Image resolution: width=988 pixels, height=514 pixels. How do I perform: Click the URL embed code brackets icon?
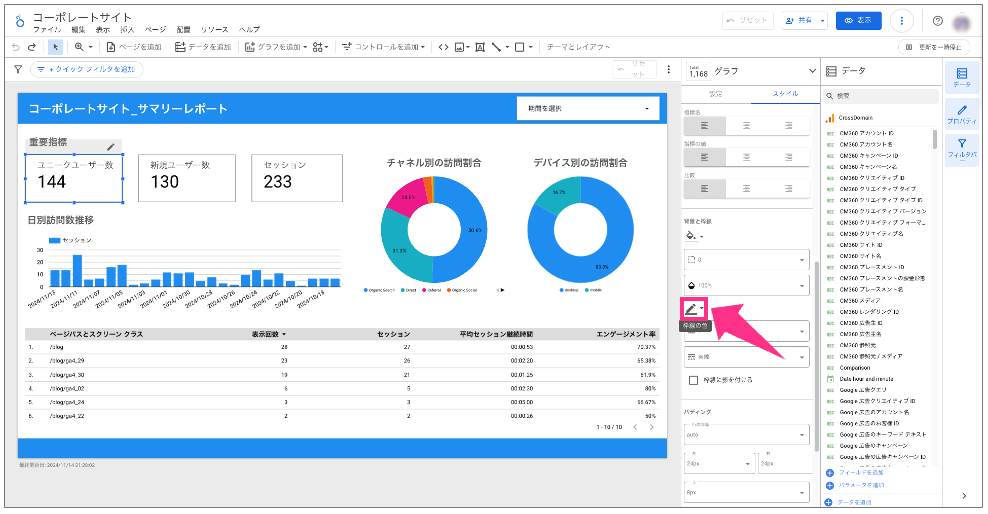(444, 47)
